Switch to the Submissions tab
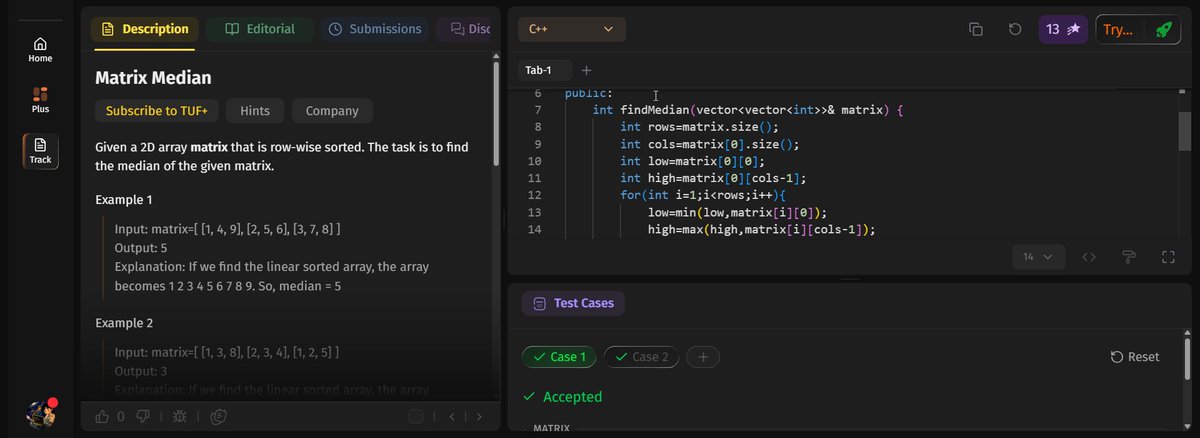Screen dimensions: 1200x438 375,29
